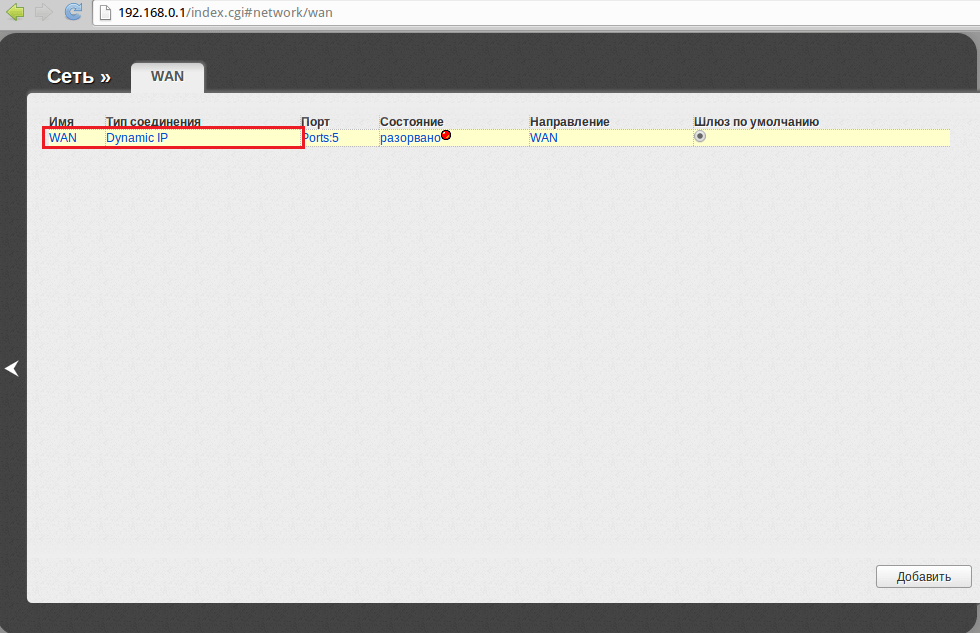Image resolution: width=980 pixels, height=633 pixels.
Task: Click the browser back arrow button
Action: [x=15, y=12]
